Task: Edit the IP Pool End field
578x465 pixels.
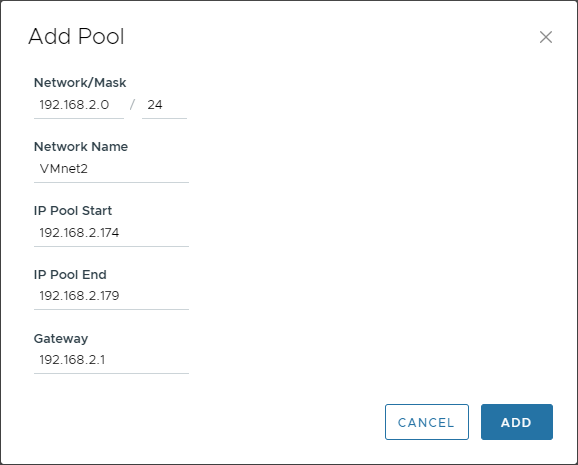Action: (x=111, y=296)
